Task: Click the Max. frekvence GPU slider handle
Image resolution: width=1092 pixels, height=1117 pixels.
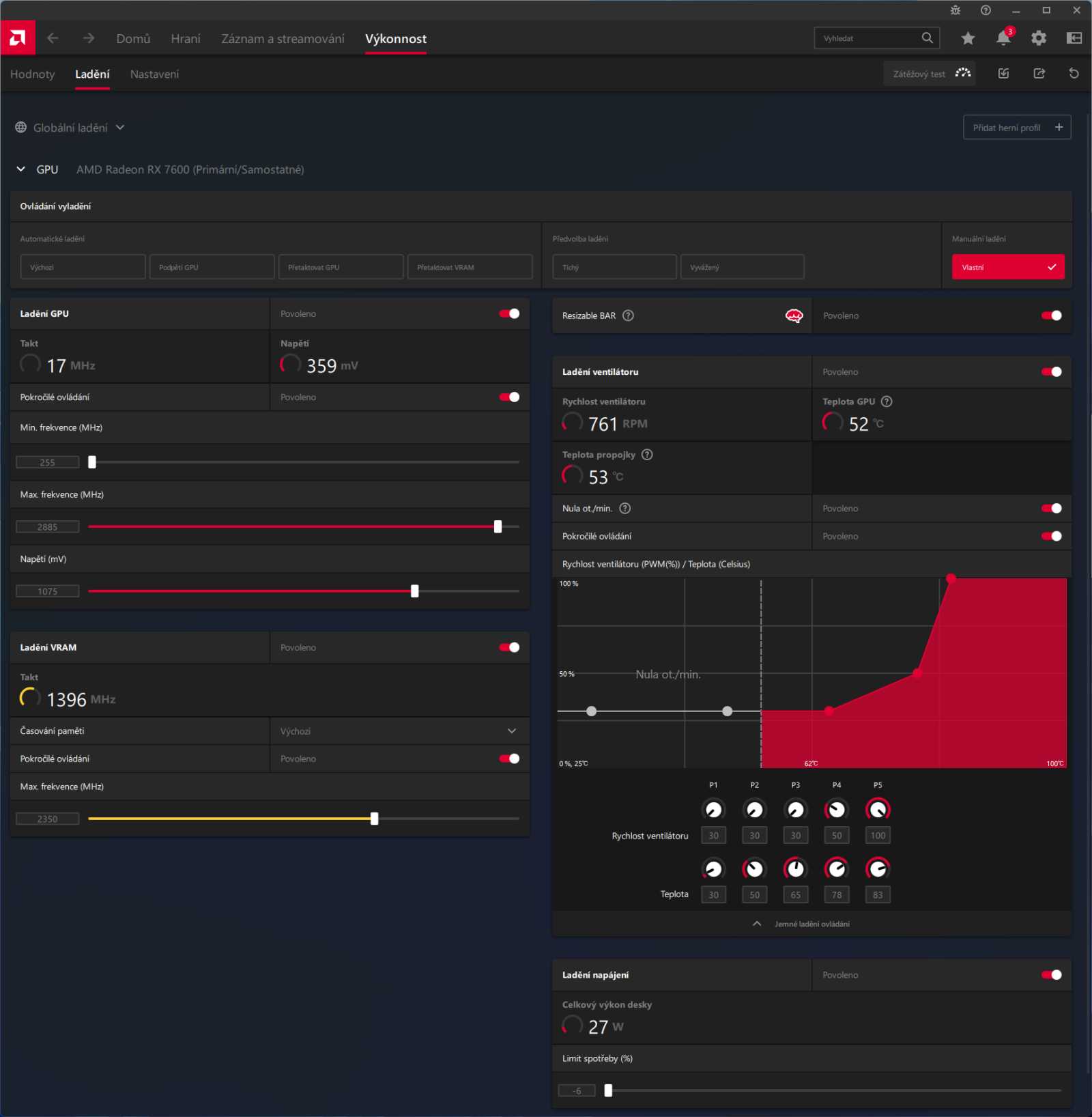Action: pos(498,526)
